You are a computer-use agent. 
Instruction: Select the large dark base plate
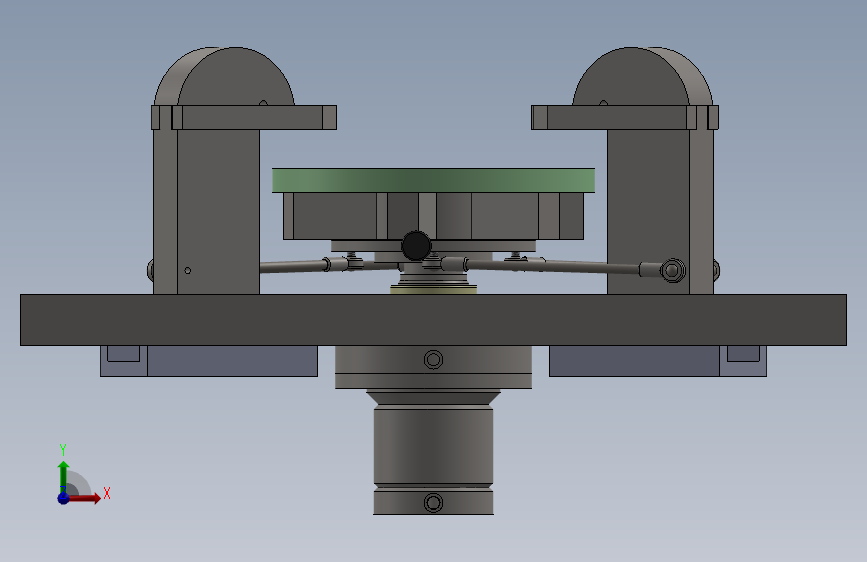(433, 320)
